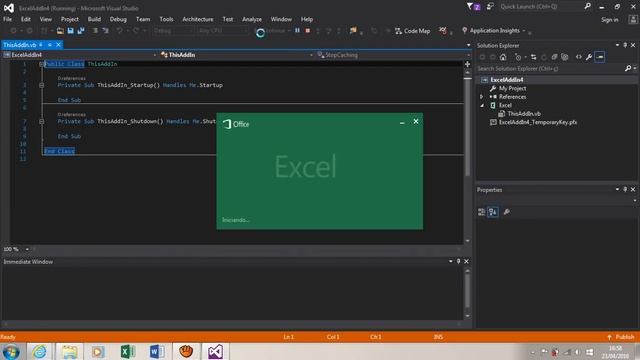This screenshot has width=640, height=360.
Task: Open the Edit menu
Action: pyautogui.click(x=26, y=19)
